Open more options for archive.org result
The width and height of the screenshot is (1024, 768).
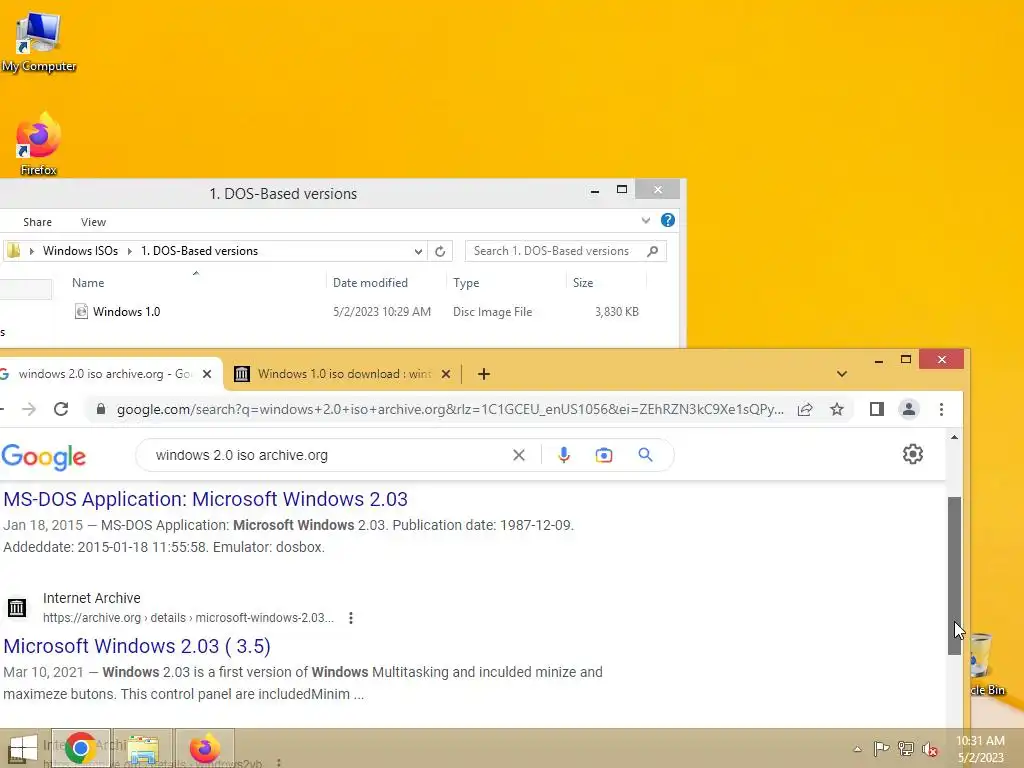point(351,618)
